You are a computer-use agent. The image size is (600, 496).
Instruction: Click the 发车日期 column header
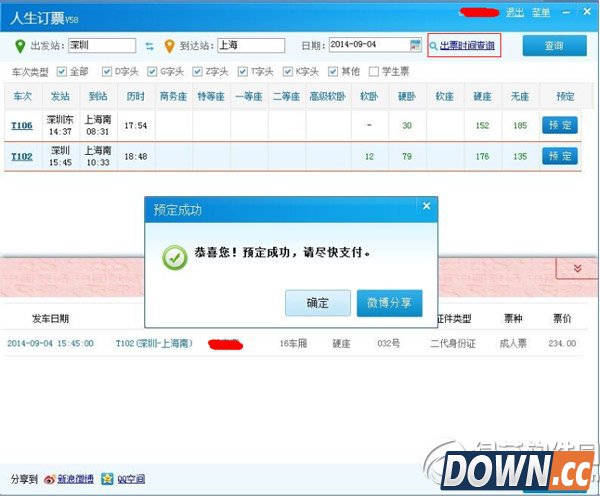(x=51, y=318)
